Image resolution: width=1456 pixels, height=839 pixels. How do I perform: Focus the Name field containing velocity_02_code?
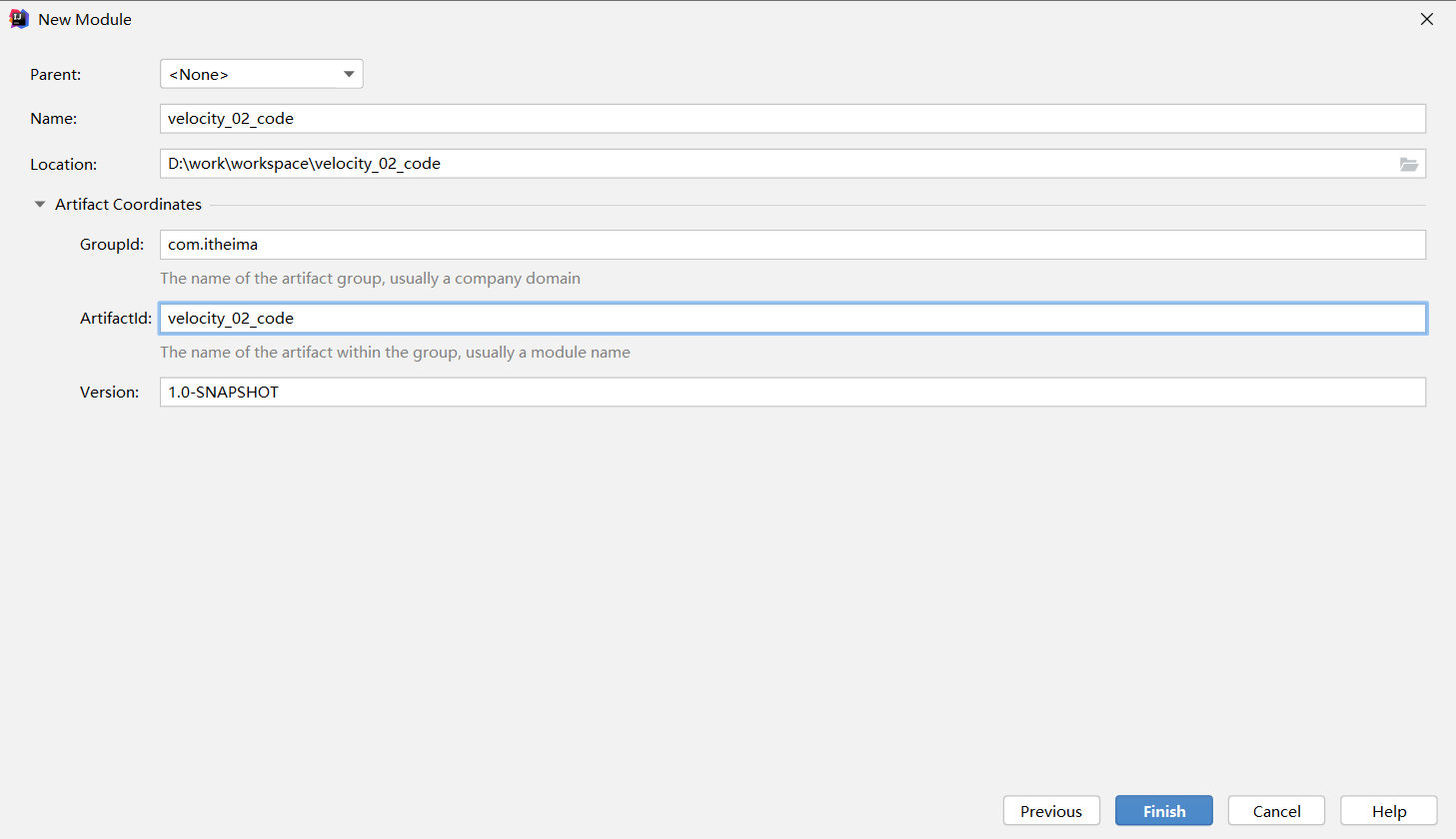tap(792, 118)
